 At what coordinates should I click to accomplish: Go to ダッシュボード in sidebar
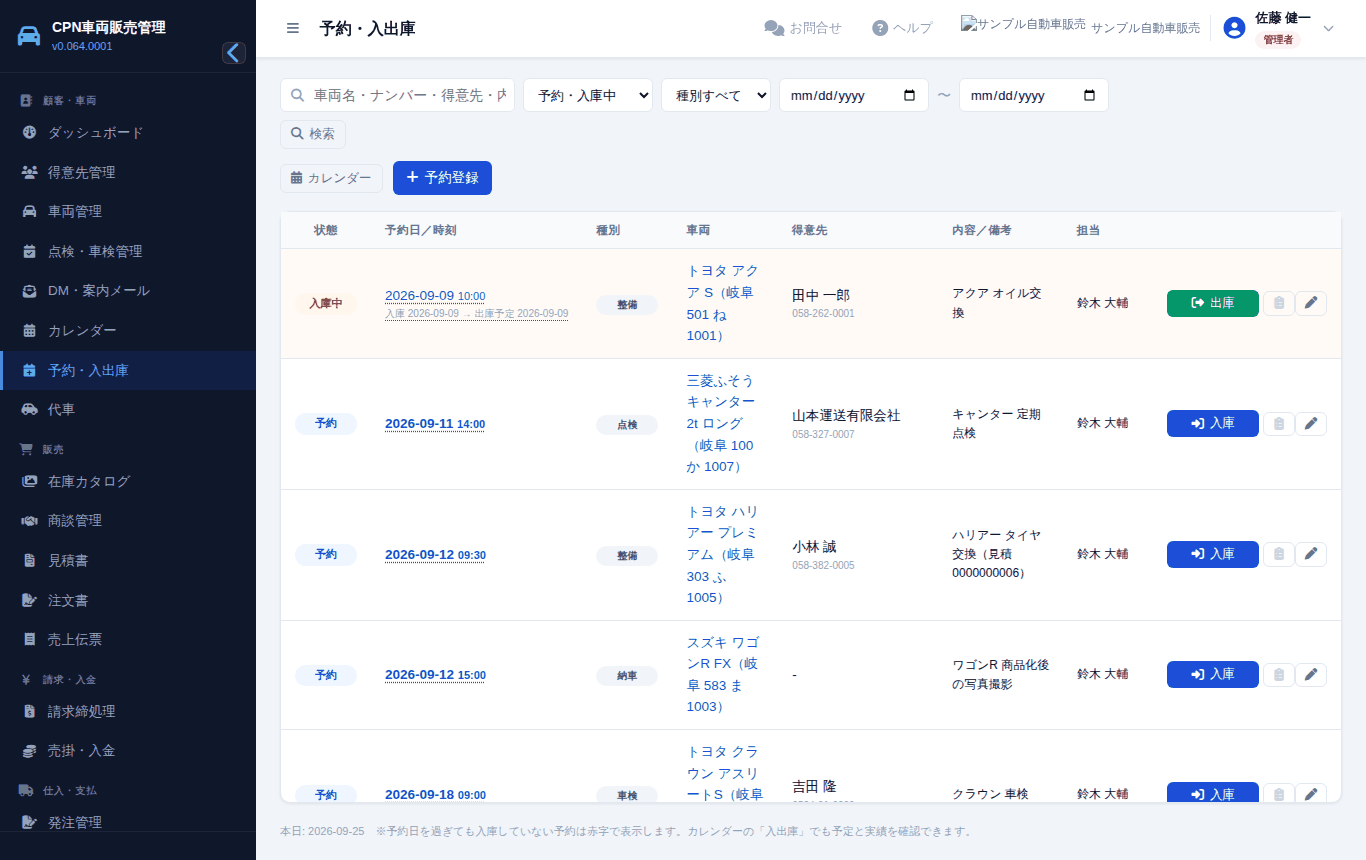tap(128, 132)
